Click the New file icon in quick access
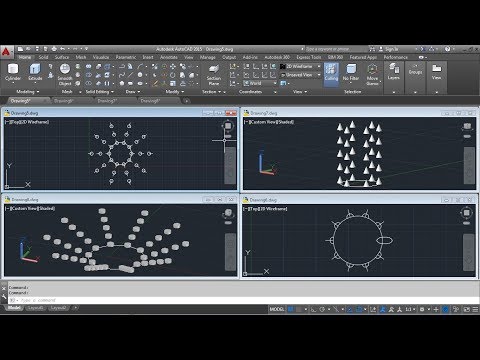This screenshot has width=480, height=360. tap(20, 49)
